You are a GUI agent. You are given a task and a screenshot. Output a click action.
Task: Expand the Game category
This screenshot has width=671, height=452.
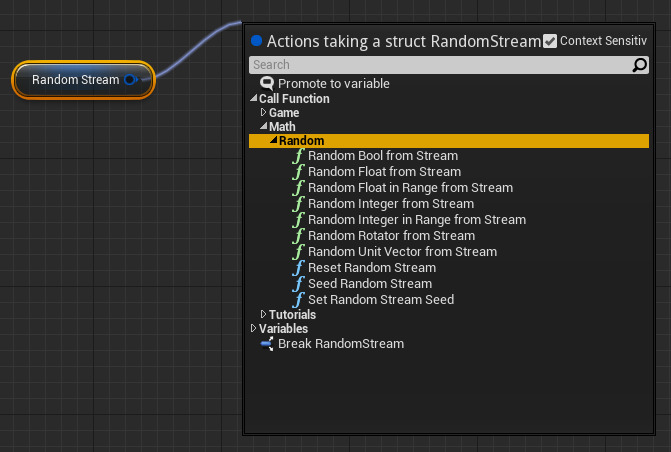[264, 112]
